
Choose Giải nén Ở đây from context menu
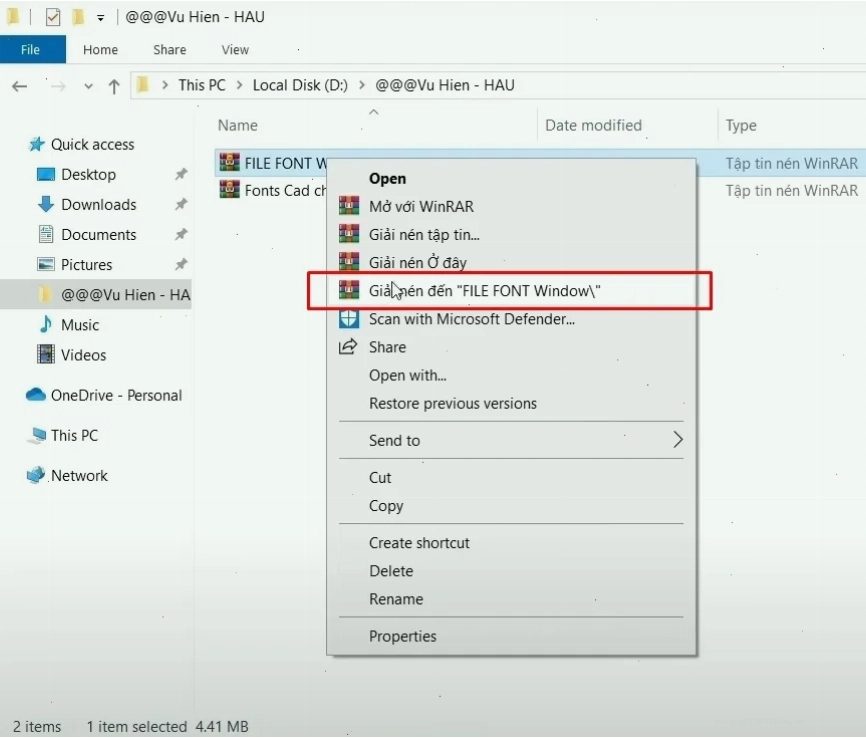(x=418, y=262)
